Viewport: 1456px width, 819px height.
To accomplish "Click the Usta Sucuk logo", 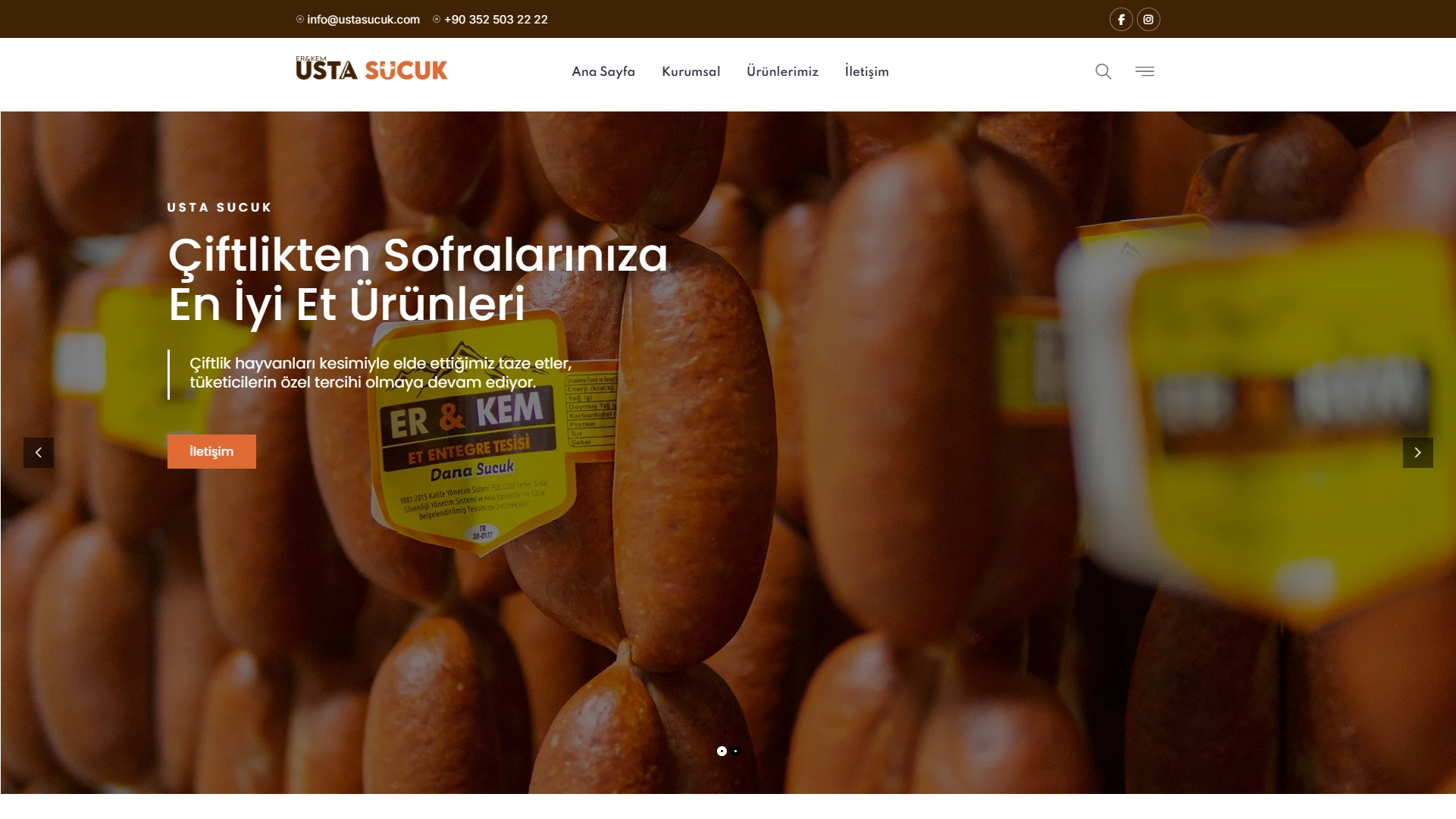I will (371, 68).
